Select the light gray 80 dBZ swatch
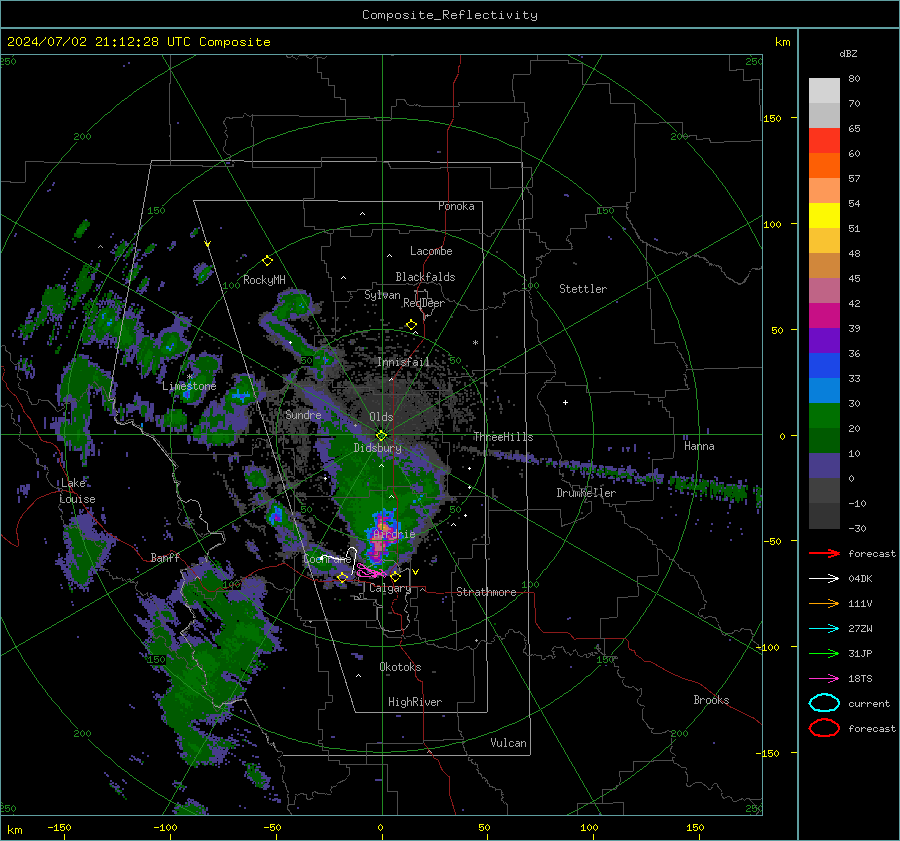 [824, 90]
